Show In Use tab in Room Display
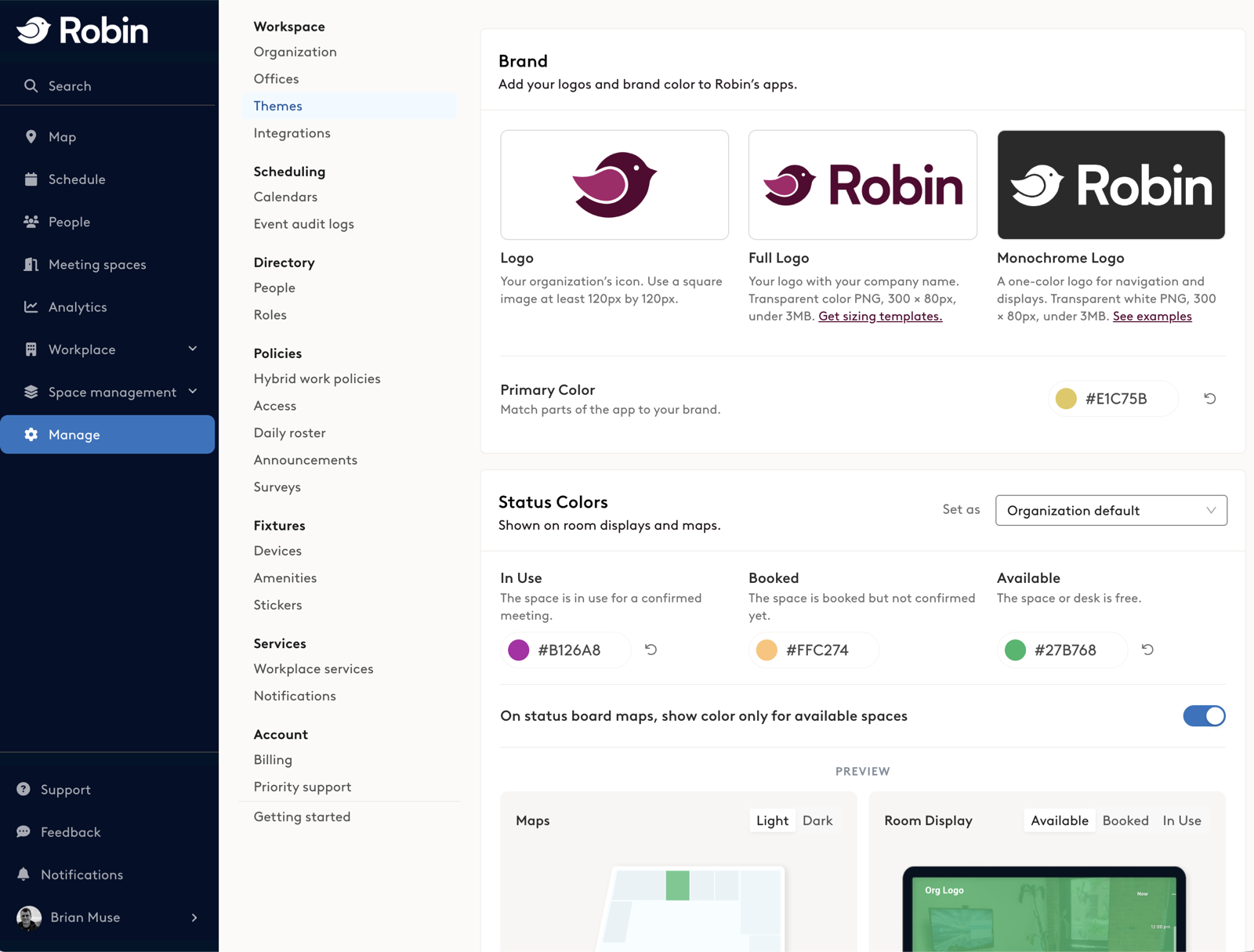Viewport: 1254px width, 952px height. coord(1181,820)
